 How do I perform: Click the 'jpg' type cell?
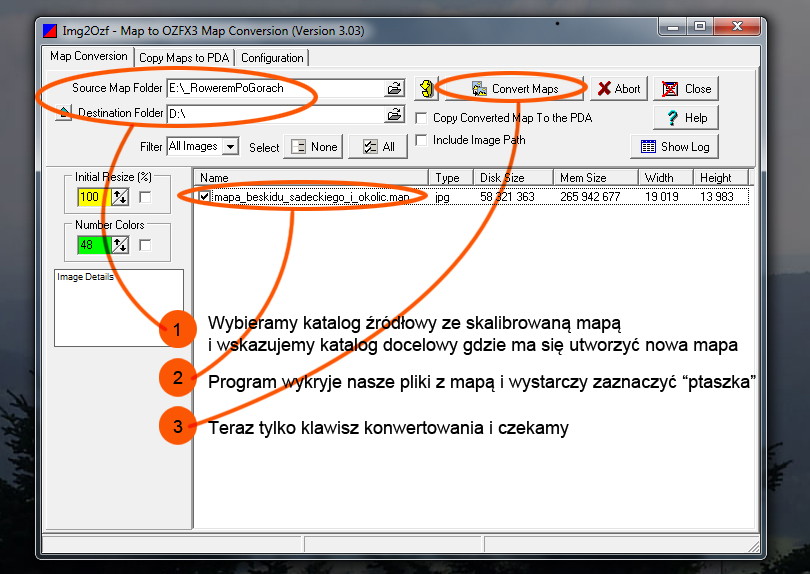pos(443,197)
